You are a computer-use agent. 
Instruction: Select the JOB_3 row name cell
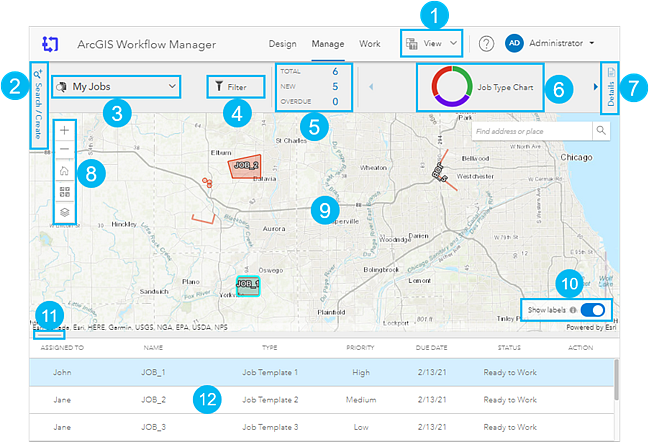coord(153,427)
